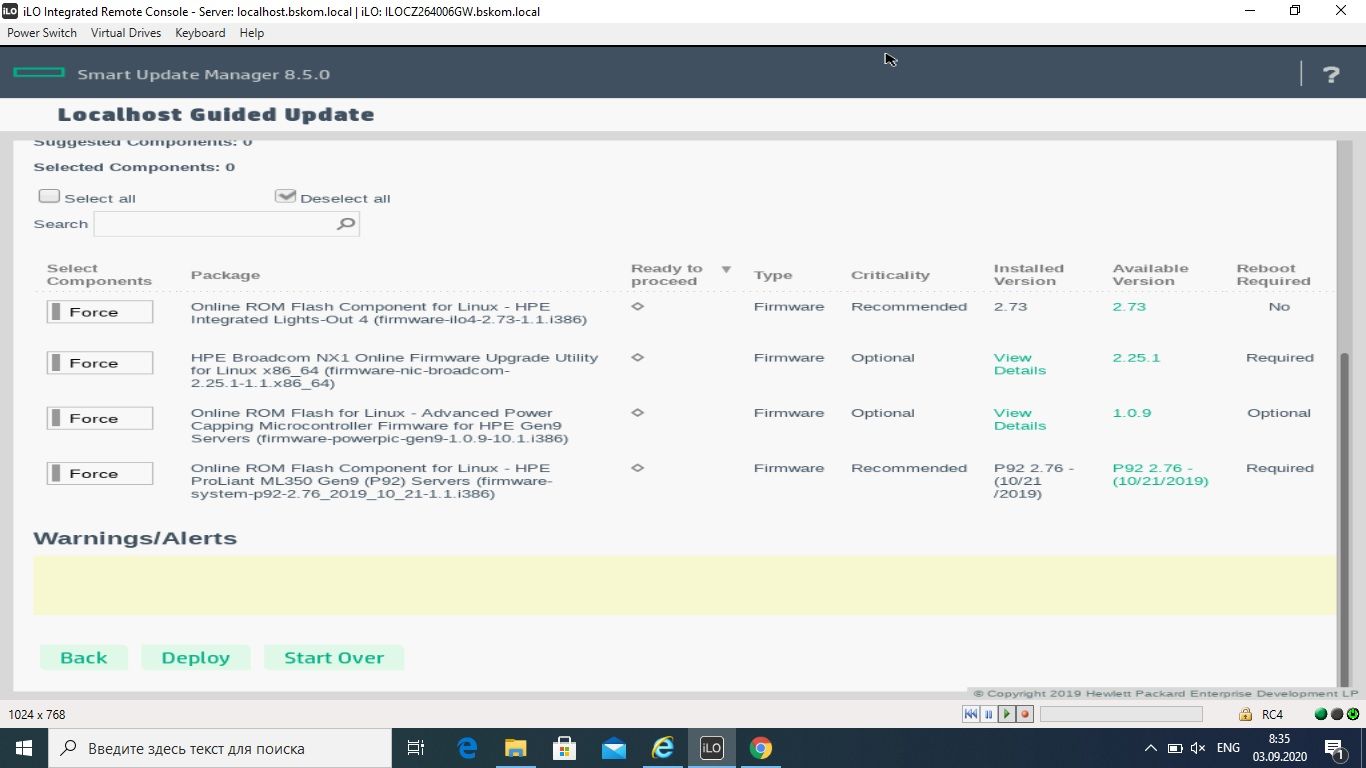Screen dimensions: 1366x768
Task: Open View Details for Power Capping installed version
Action: click(x=1019, y=419)
